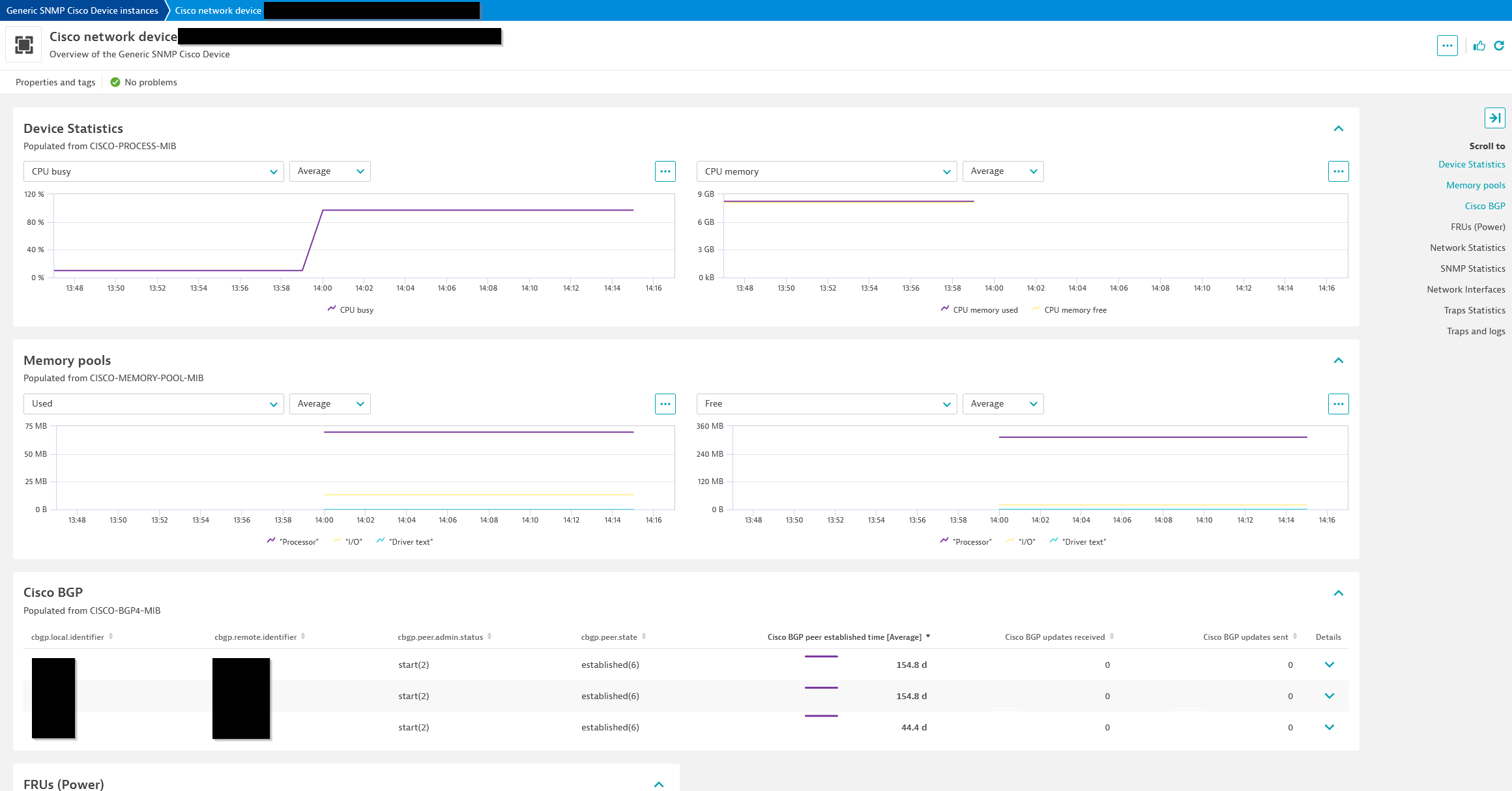Toggle CPU memory used legend series

[x=979, y=309]
